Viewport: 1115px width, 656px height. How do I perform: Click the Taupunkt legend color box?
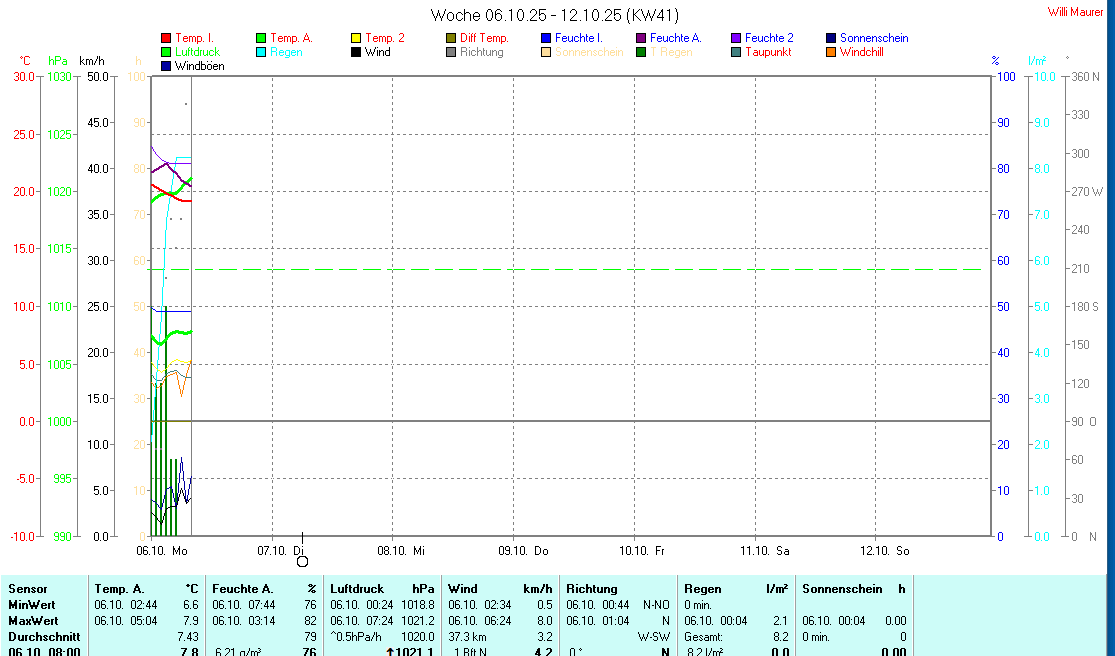coord(736,52)
